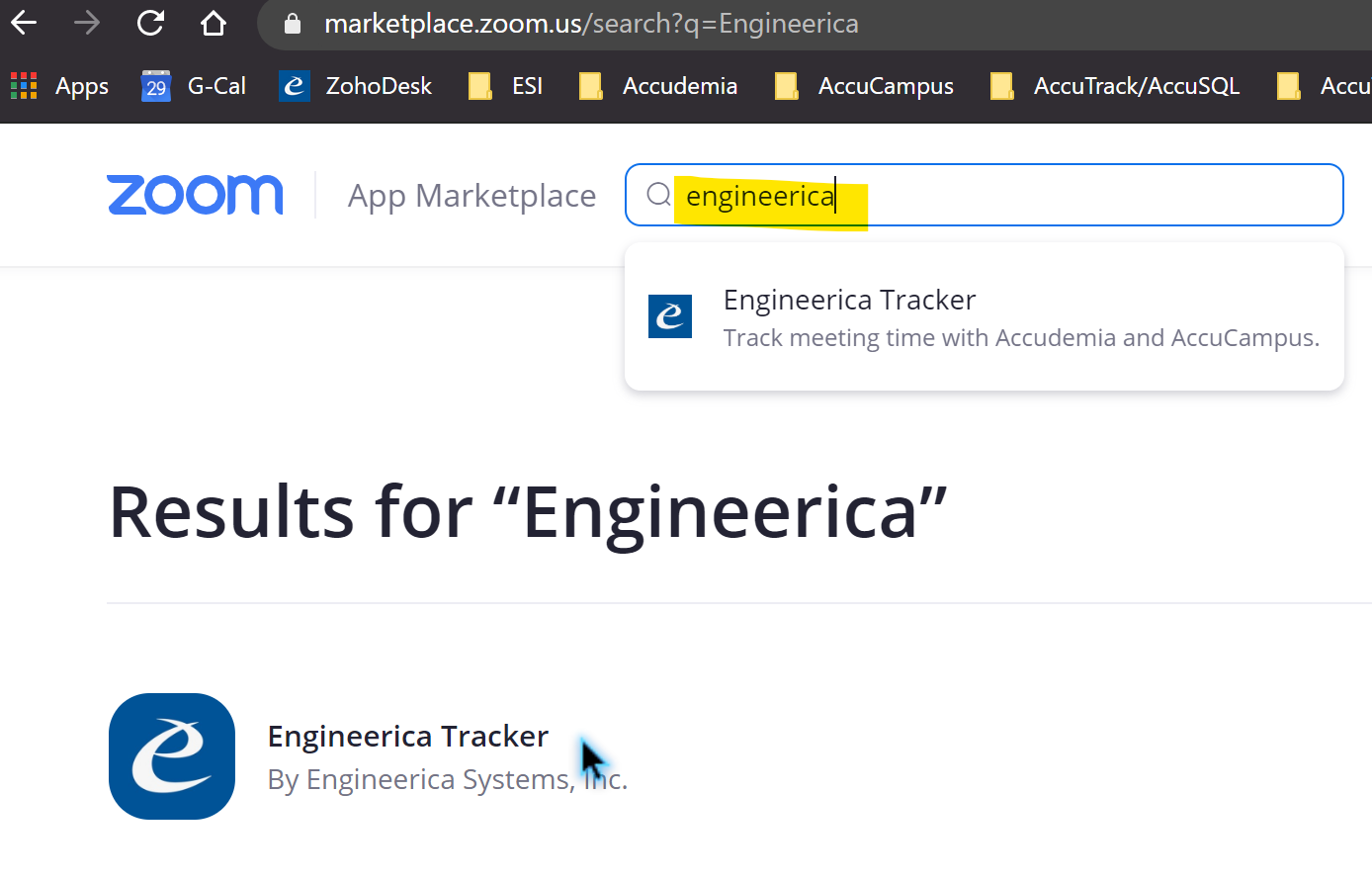The width and height of the screenshot is (1372, 882).
Task: Click the Engineerica logo in the suggestion
Action: pyautogui.click(x=670, y=316)
